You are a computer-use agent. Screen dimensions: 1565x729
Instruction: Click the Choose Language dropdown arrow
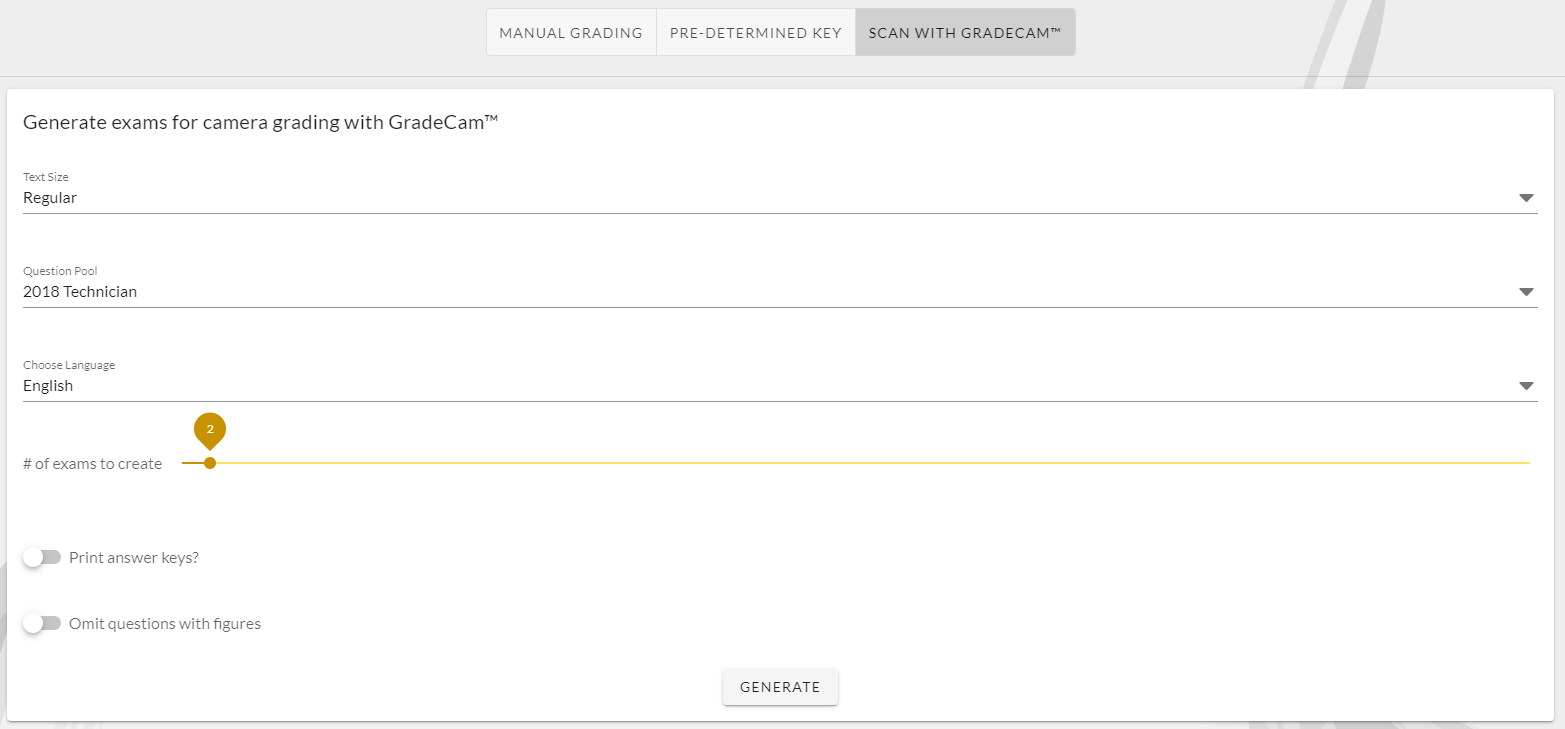[1526, 385]
